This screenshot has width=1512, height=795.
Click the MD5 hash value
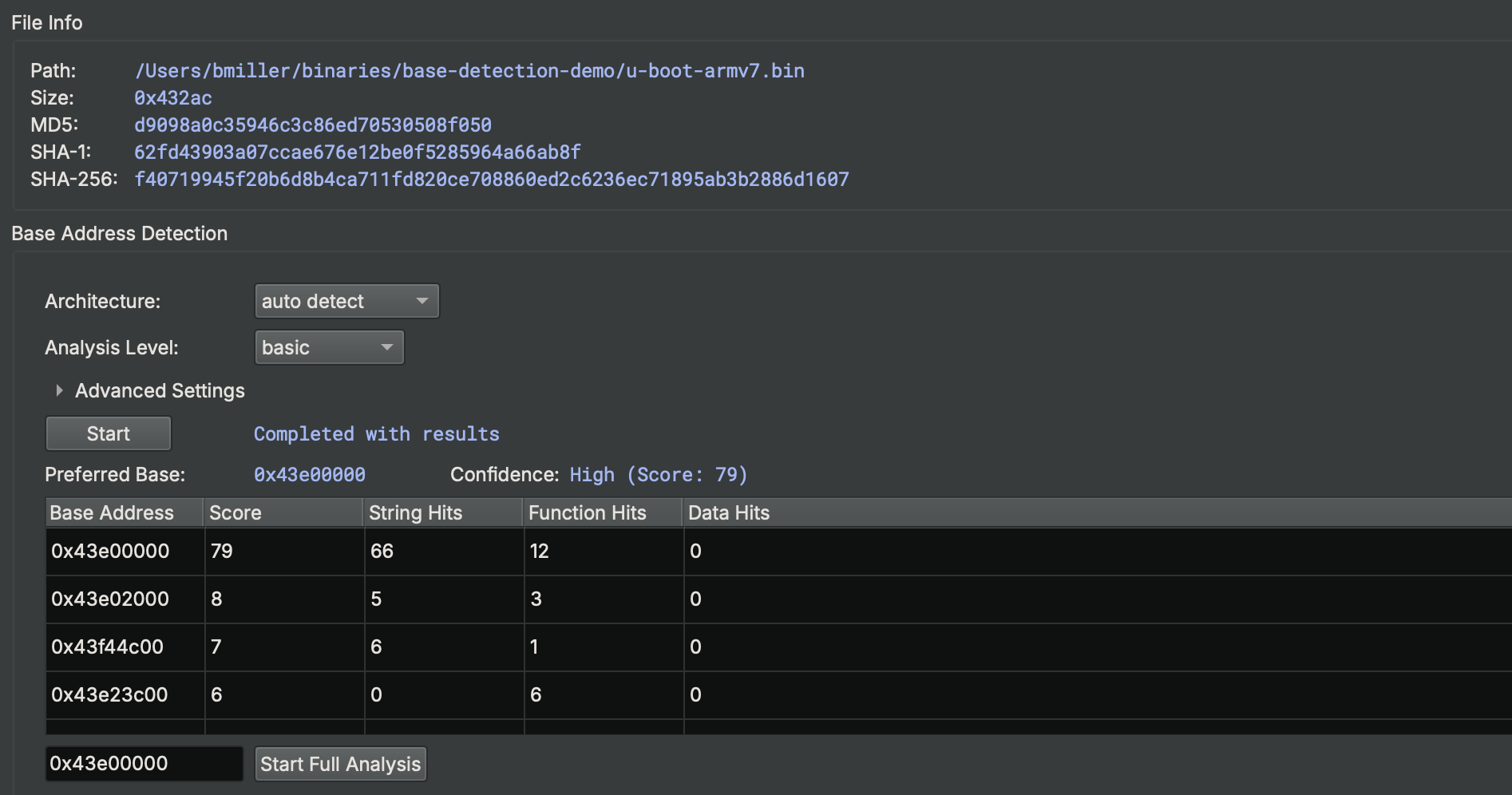(312, 125)
